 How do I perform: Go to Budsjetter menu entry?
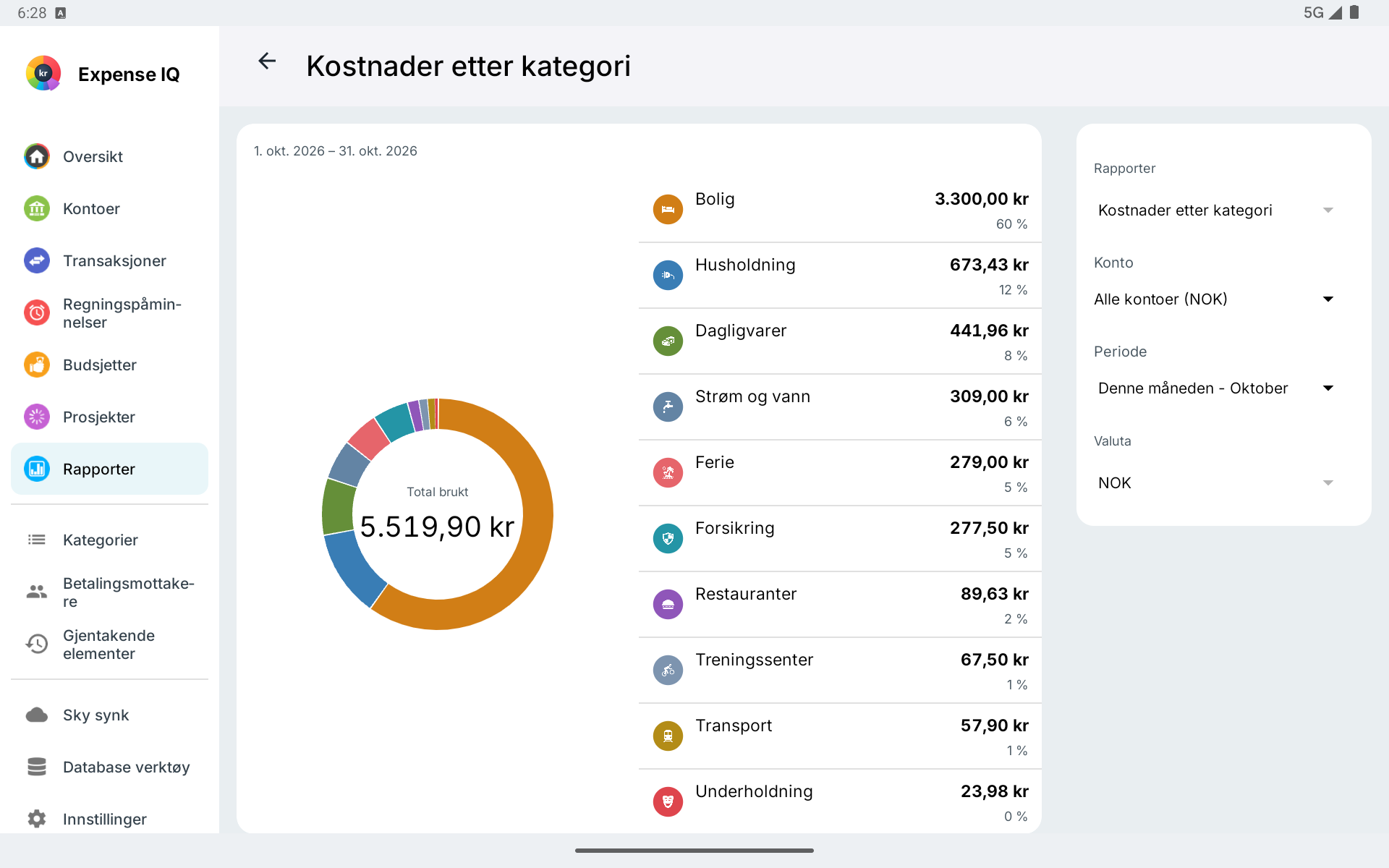(109, 365)
